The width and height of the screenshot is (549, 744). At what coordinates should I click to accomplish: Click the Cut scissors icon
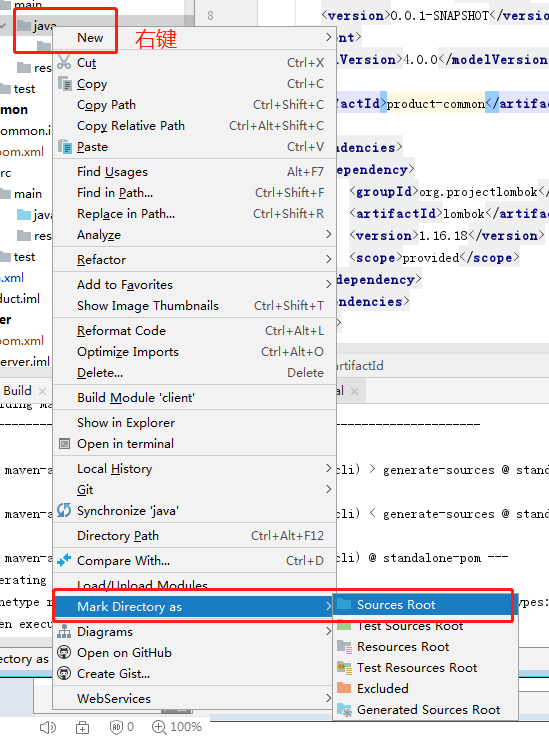(x=64, y=62)
